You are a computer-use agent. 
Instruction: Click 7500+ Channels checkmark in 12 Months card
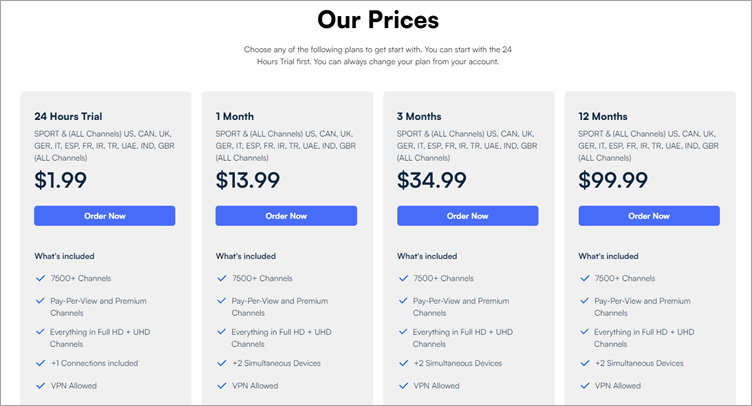(x=584, y=278)
